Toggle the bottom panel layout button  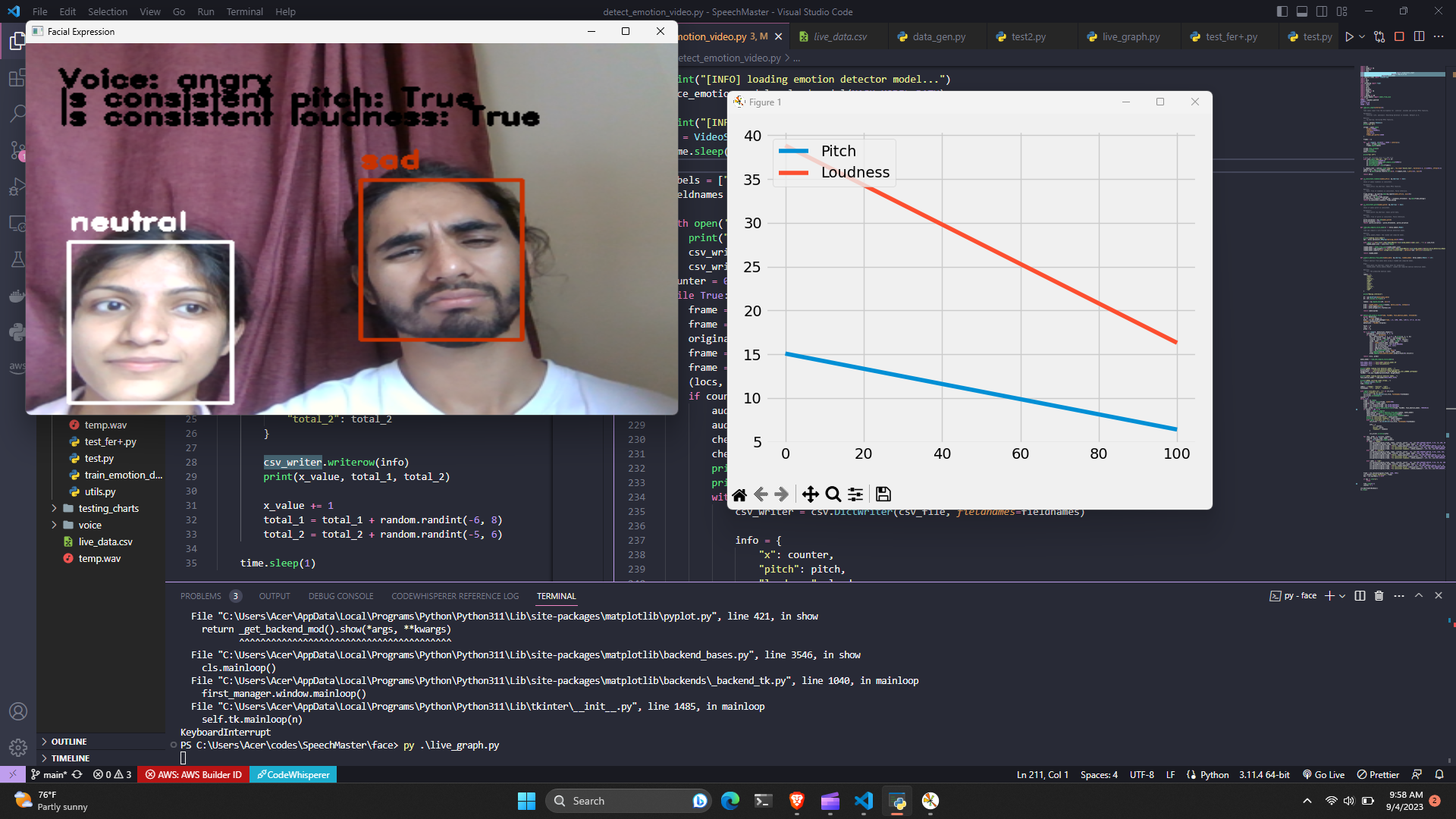tap(1302, 11)
